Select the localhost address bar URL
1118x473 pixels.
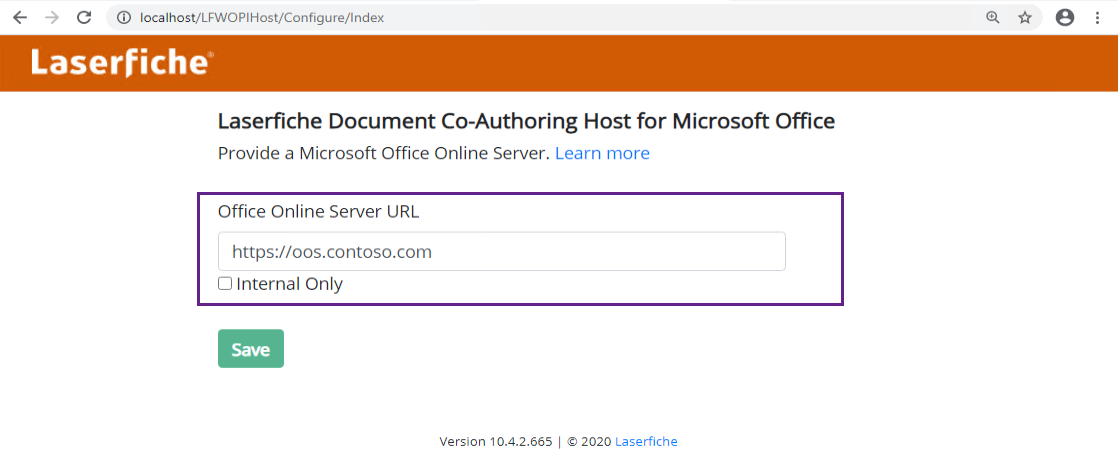point(262,18)
